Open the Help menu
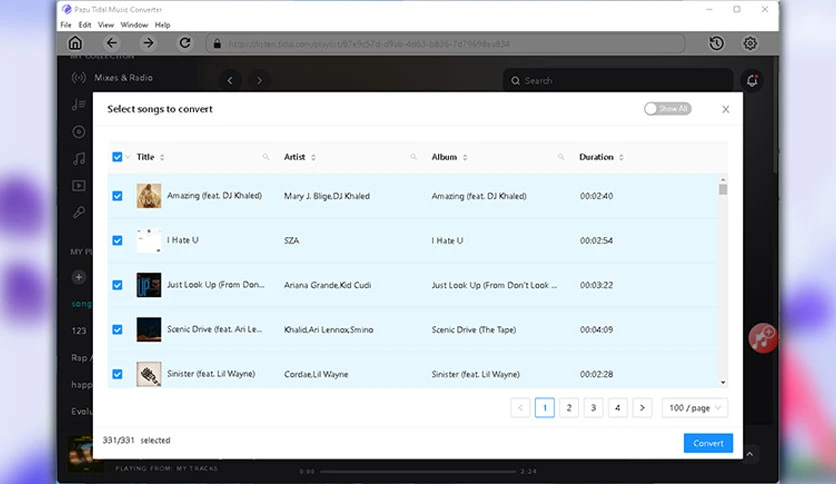Viewport: 836px width, 484px height. (162, 25)
